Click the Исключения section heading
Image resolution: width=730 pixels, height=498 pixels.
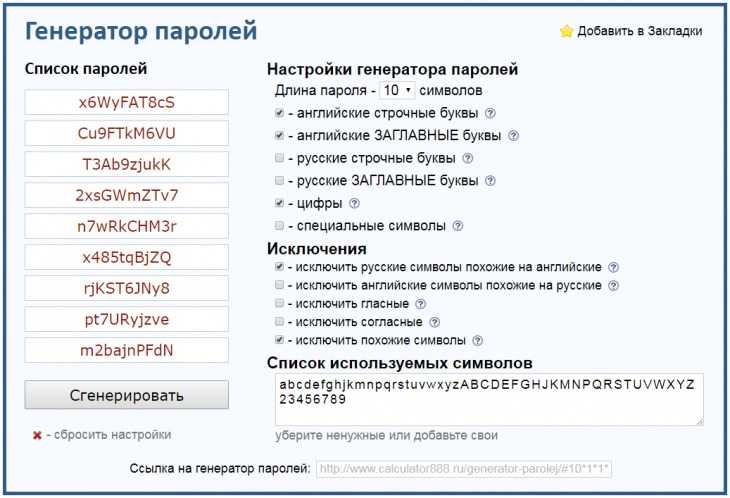click(x=317, y=249)
